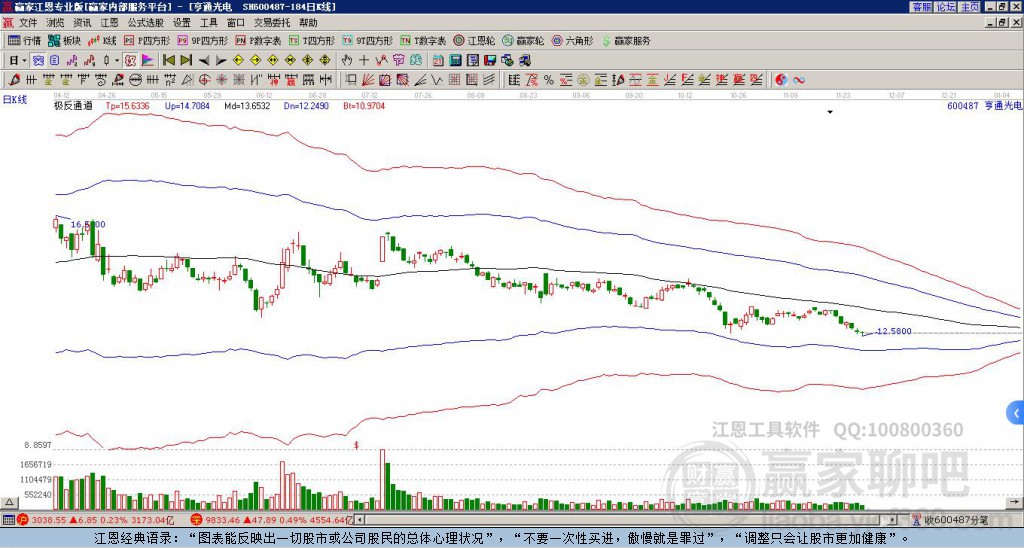This screenshot has width=1024, height=548.
Task: Toggle the highlighted chart-view button beside period selector
Action: [39, 61]
